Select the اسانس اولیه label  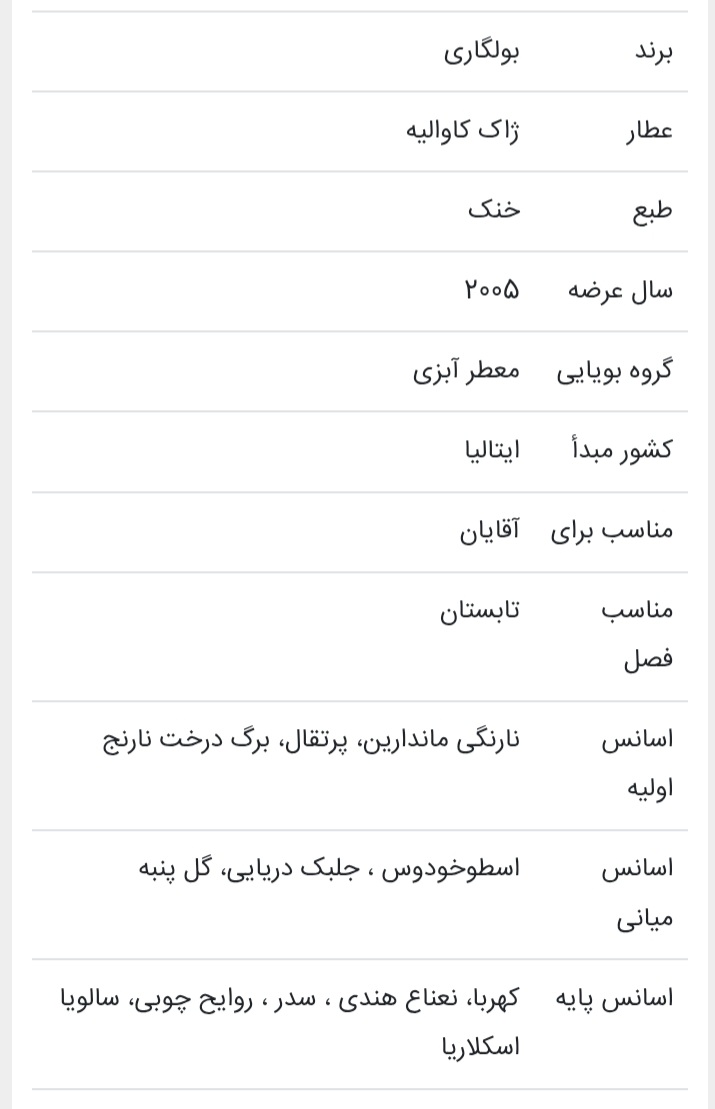click(637, 764)
